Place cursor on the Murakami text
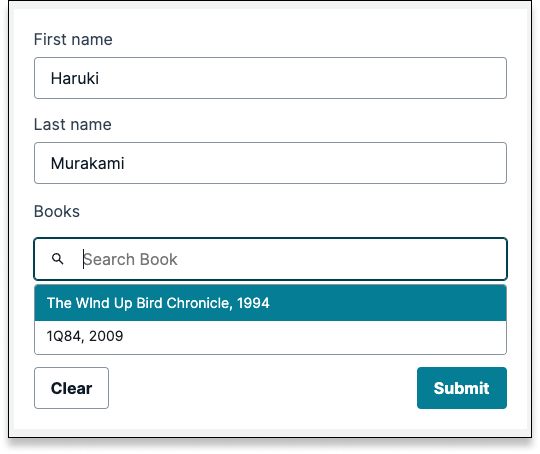This screenshot has height=454, width=540. (87, 163)
